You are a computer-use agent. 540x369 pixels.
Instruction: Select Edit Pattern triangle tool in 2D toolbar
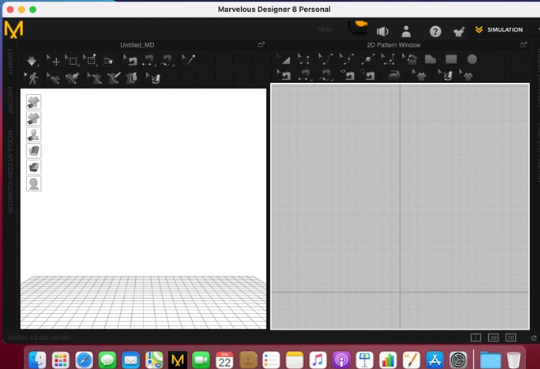point(283,60)
